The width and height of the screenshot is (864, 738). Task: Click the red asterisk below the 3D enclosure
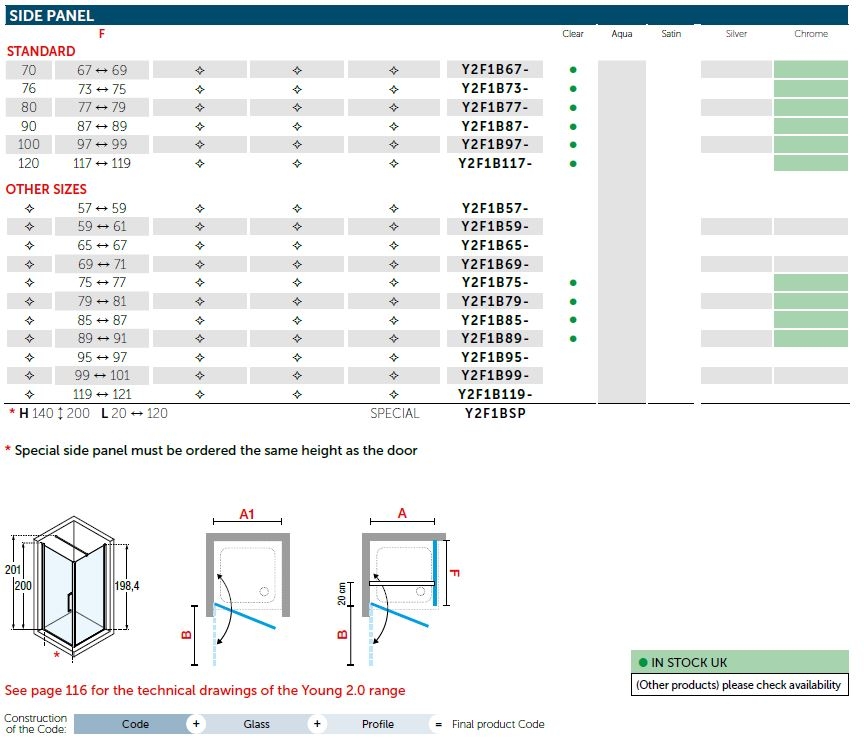pyautogui.click(x=56, y=655)
